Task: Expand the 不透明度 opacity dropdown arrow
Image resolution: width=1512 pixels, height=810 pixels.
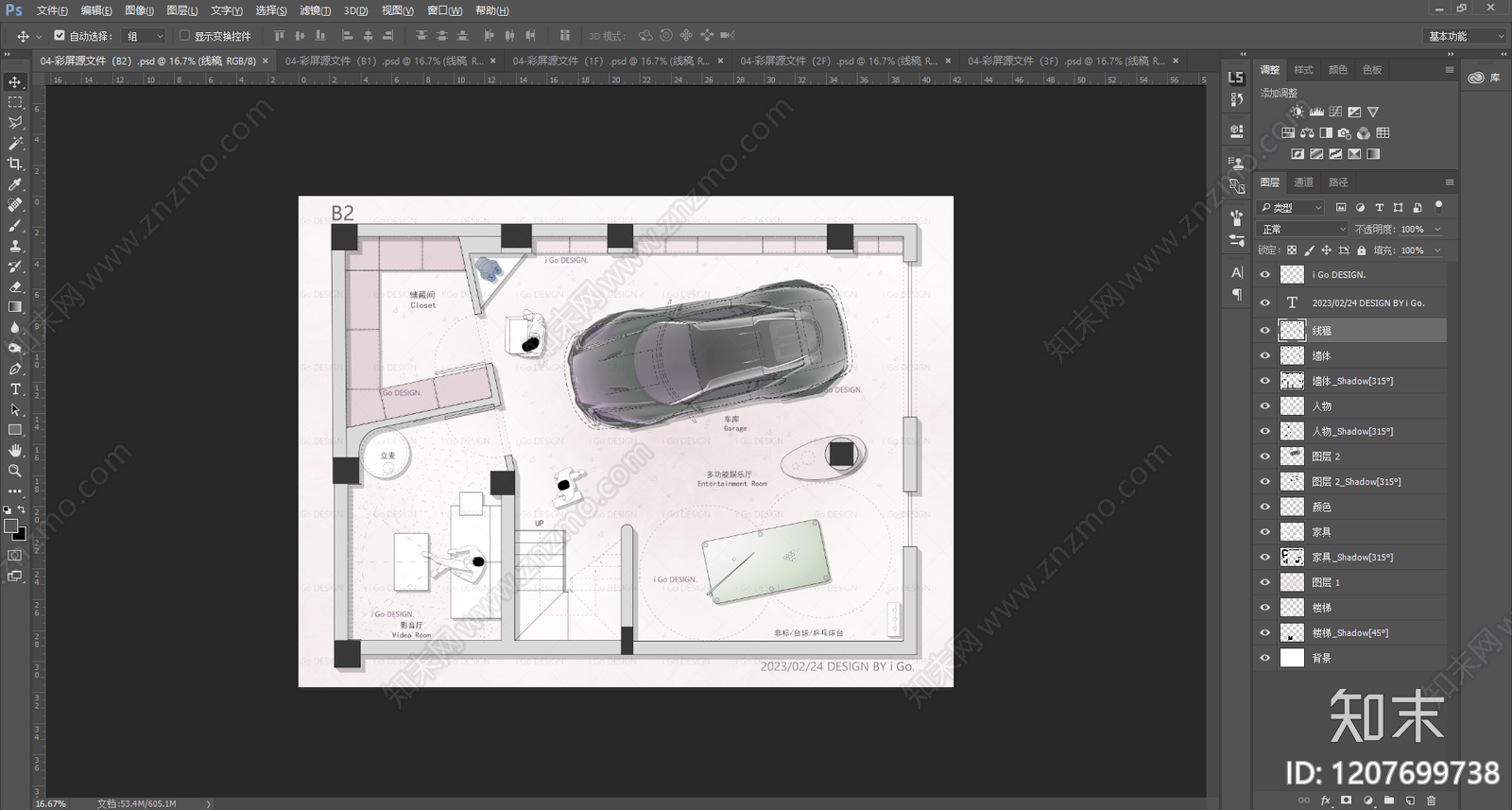Action: click(x=1437, y=229)
